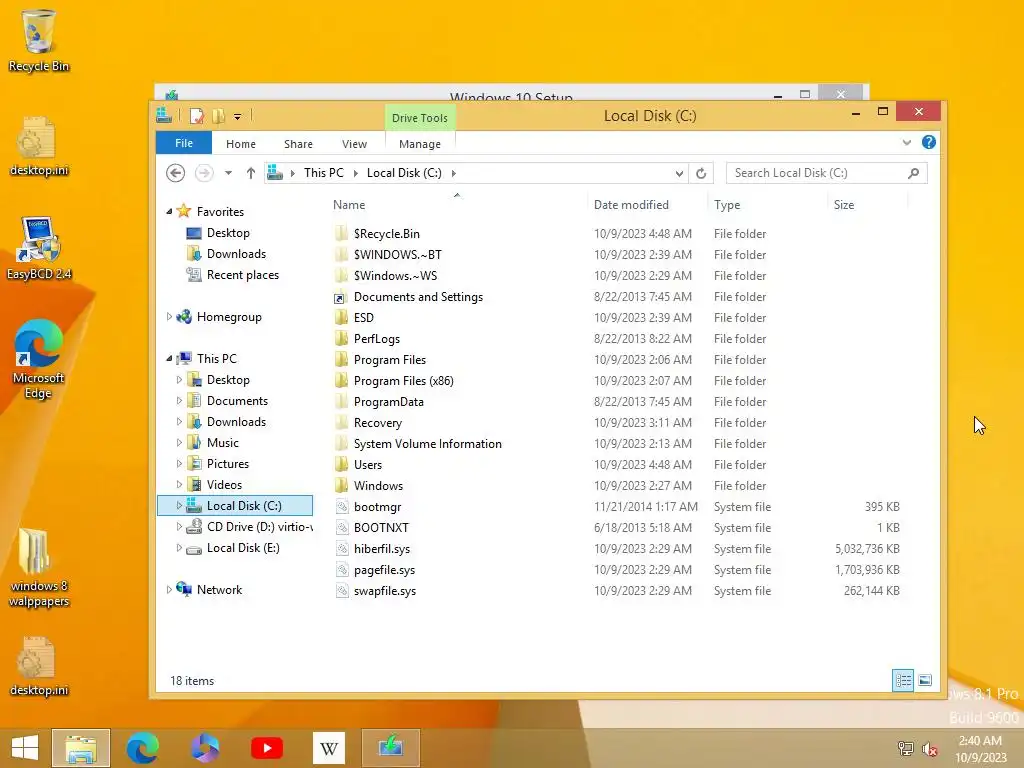Select Pictures under This PC
The width and height of the screenshot is (1024, 768).
[227, 464]
